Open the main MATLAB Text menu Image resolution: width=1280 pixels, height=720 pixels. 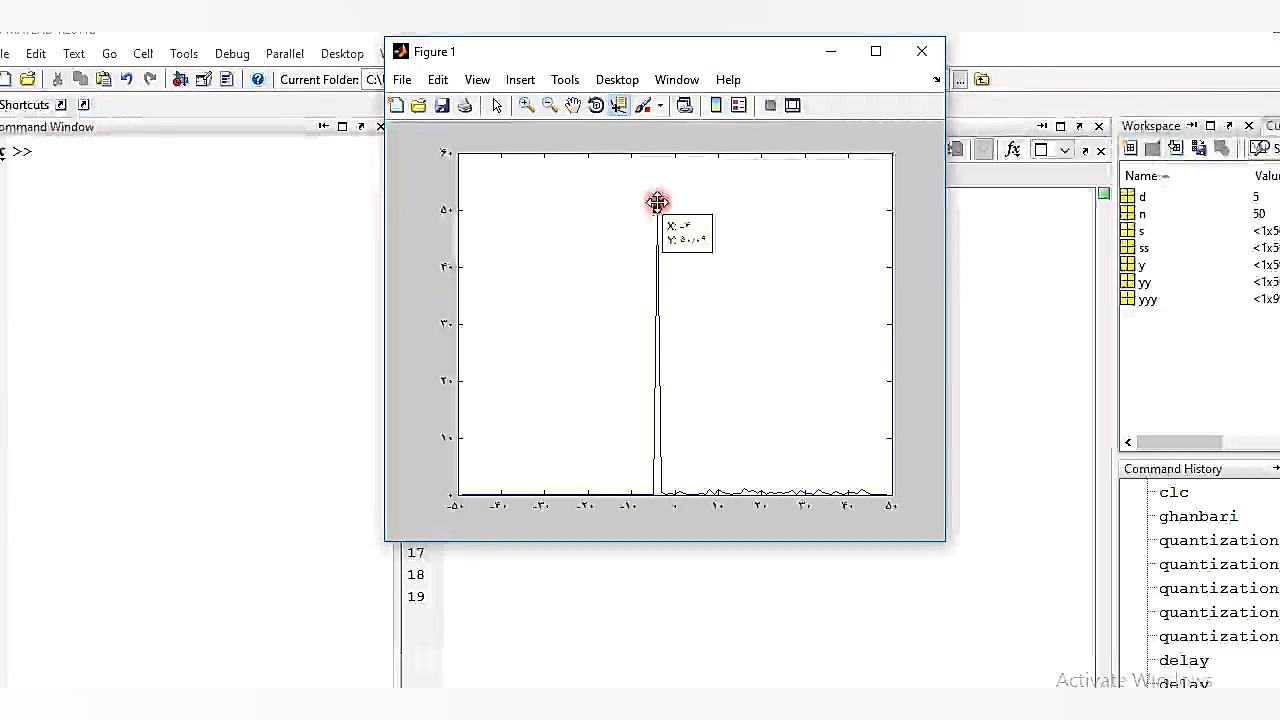(74, 54)
